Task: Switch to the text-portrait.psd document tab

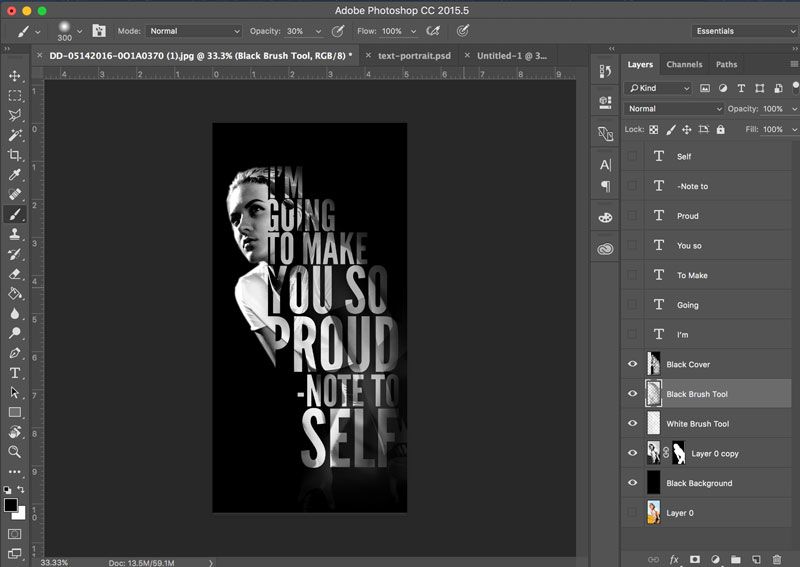Action: click(414, 56)
